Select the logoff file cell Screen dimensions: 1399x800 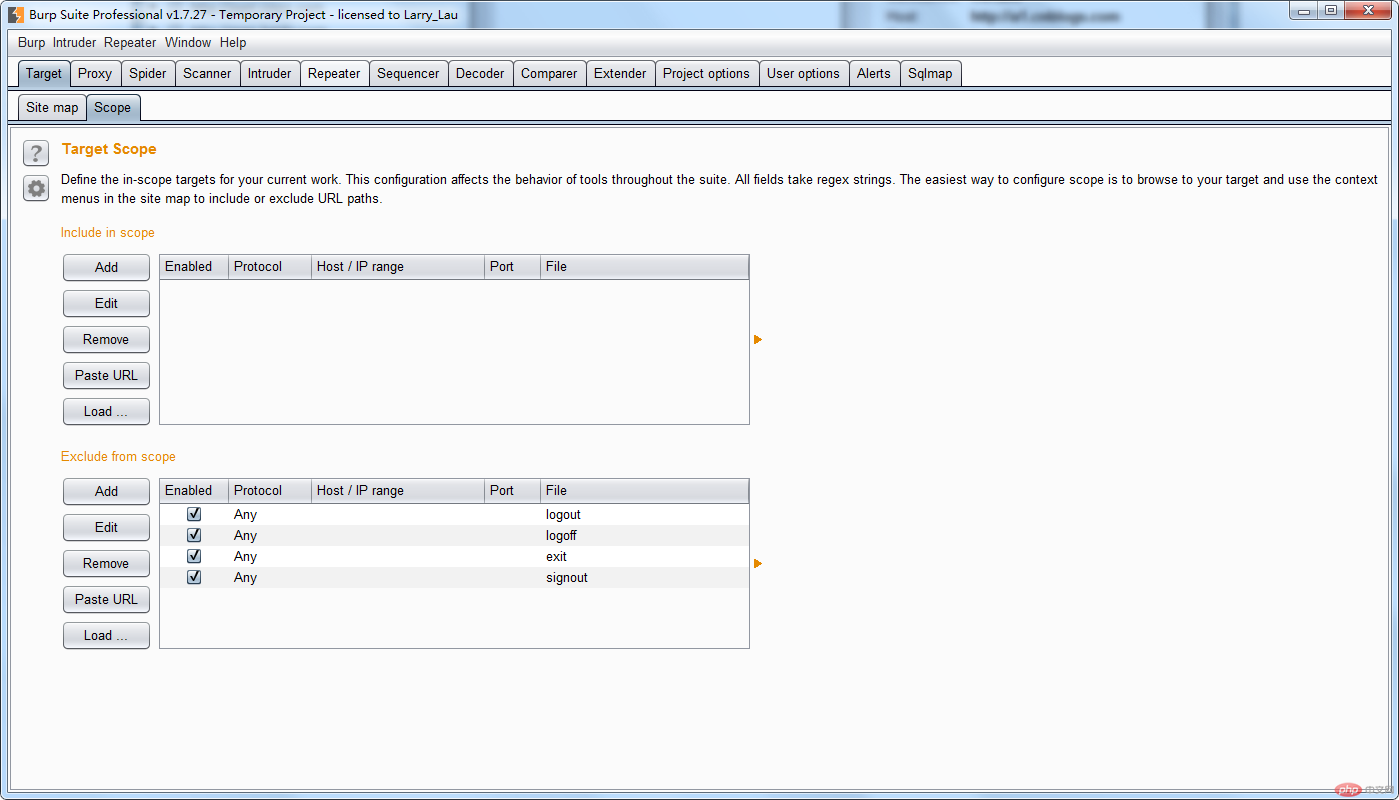644,536
